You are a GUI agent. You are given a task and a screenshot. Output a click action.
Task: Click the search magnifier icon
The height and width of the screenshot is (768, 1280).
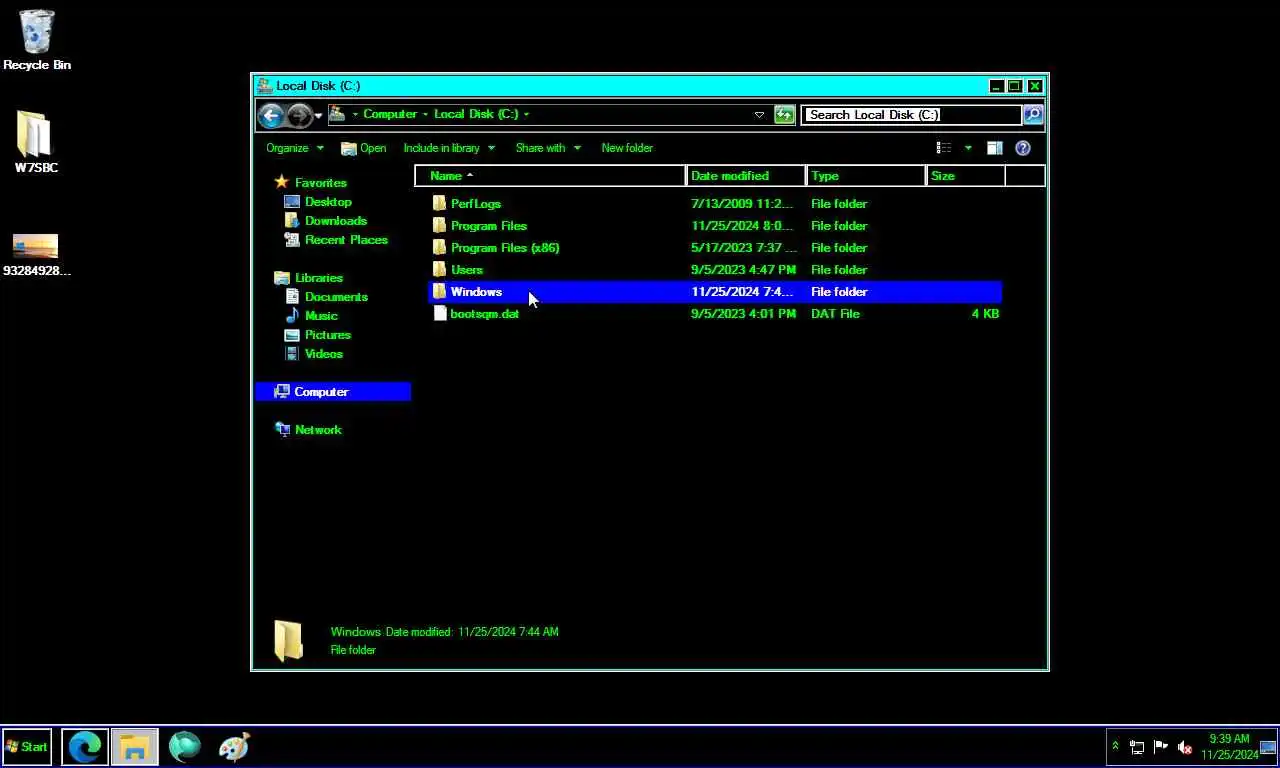1033,115
